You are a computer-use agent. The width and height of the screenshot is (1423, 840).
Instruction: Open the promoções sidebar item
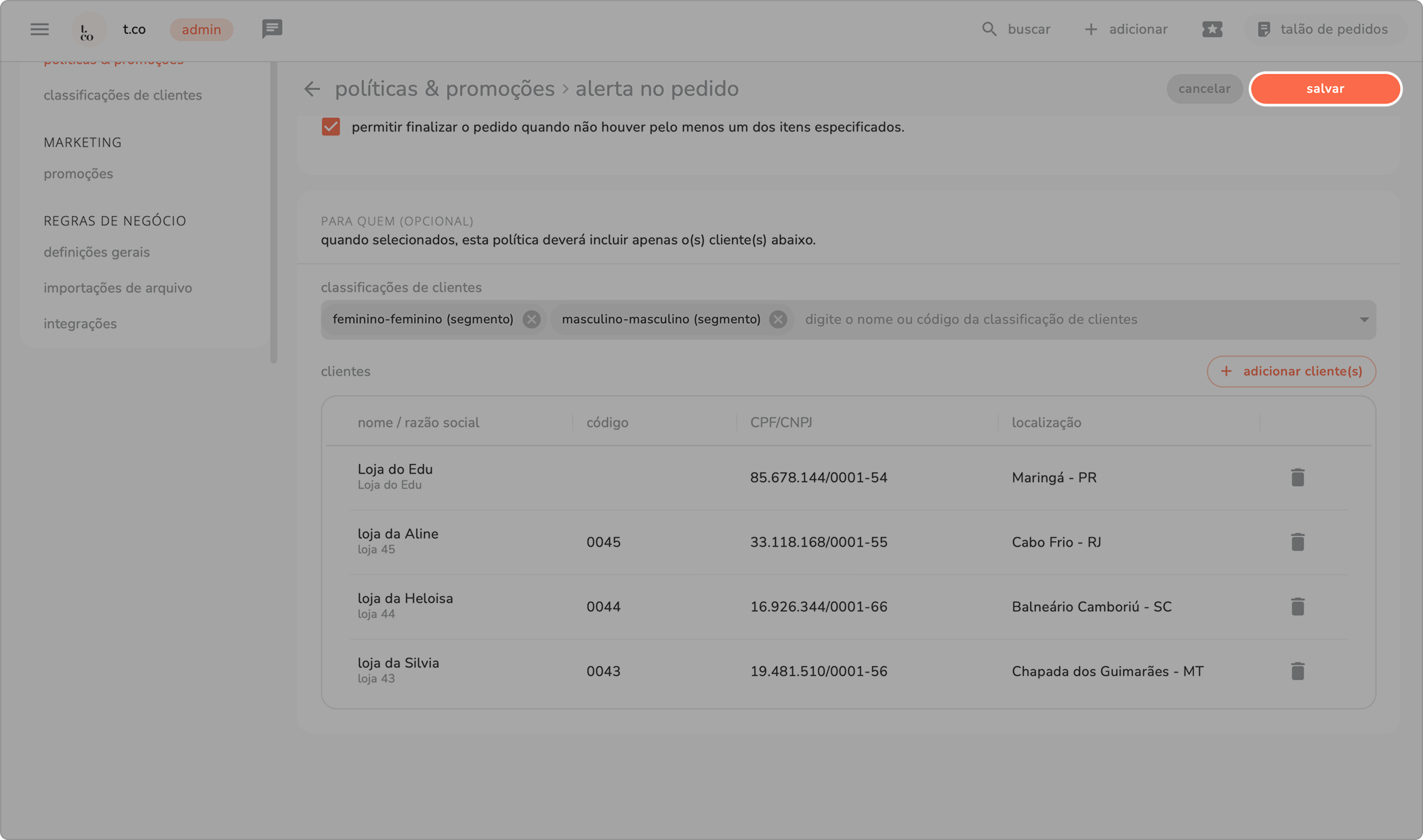pos(79,173)
